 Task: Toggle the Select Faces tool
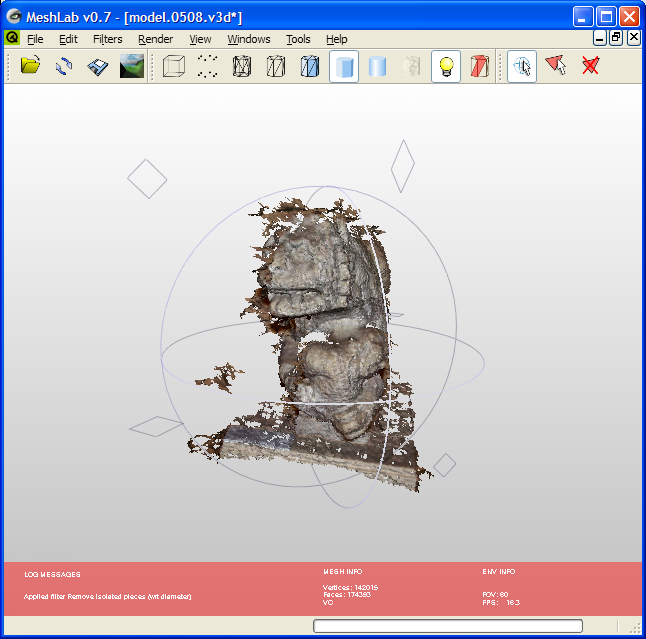tap(556, 67)
